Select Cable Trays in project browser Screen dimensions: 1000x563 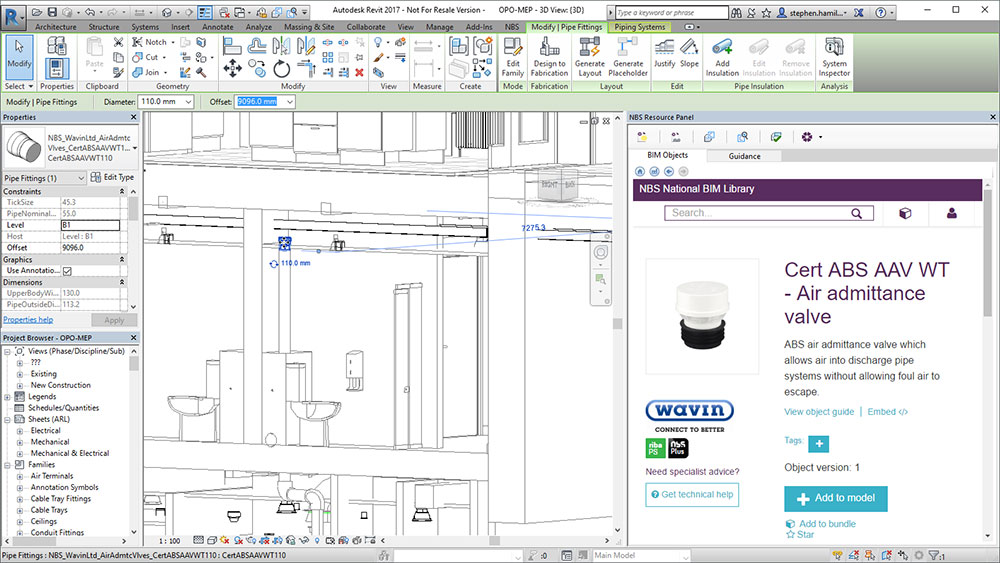48,510
